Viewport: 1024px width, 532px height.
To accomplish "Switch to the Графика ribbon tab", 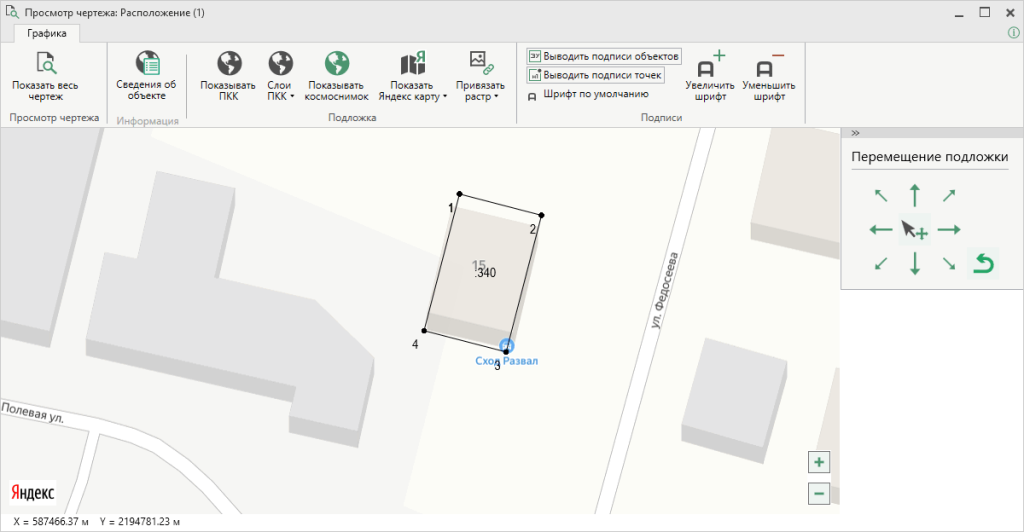I will (x=47, y=33).
